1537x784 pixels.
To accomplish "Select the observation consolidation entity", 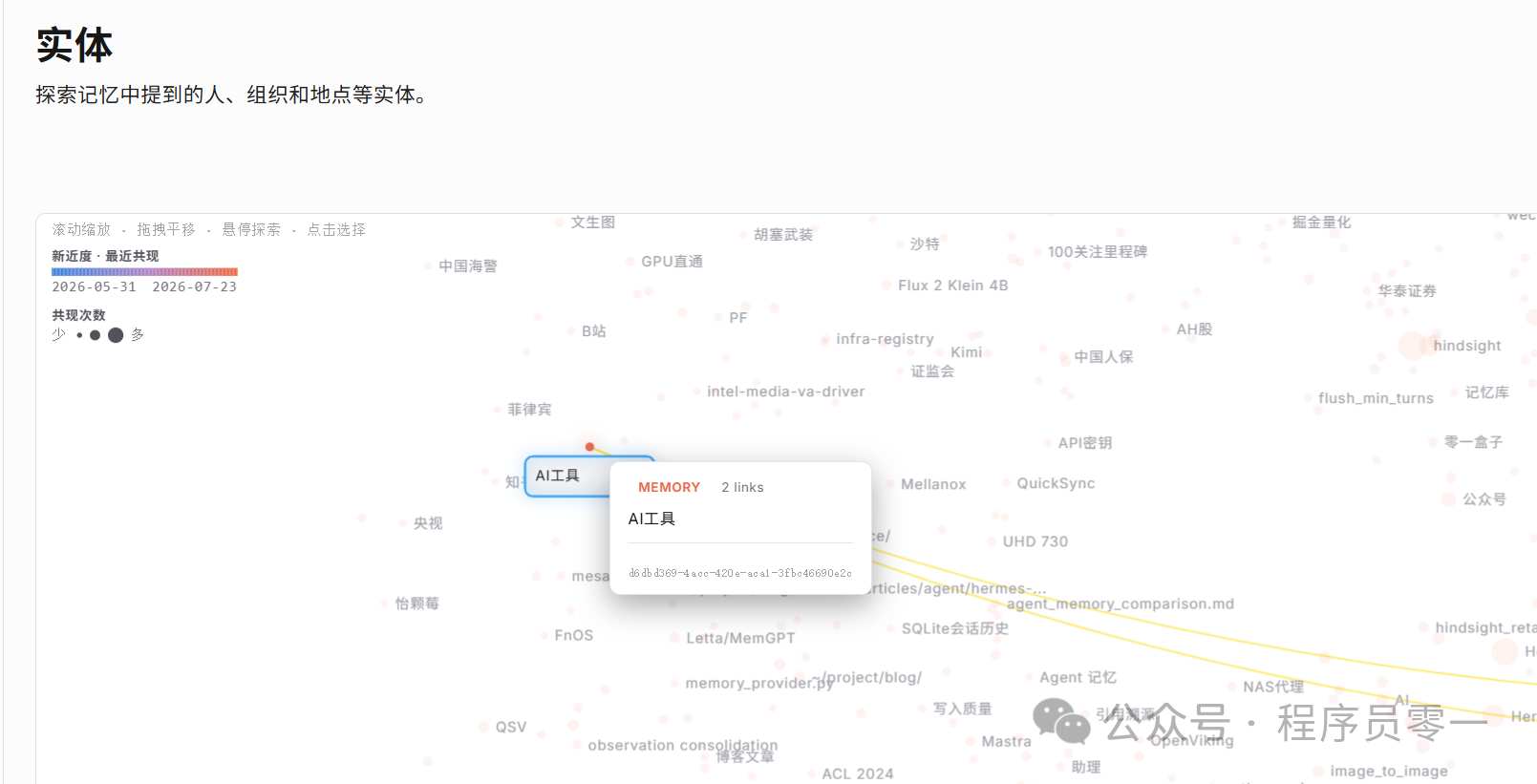I will [x=683, y=745].
